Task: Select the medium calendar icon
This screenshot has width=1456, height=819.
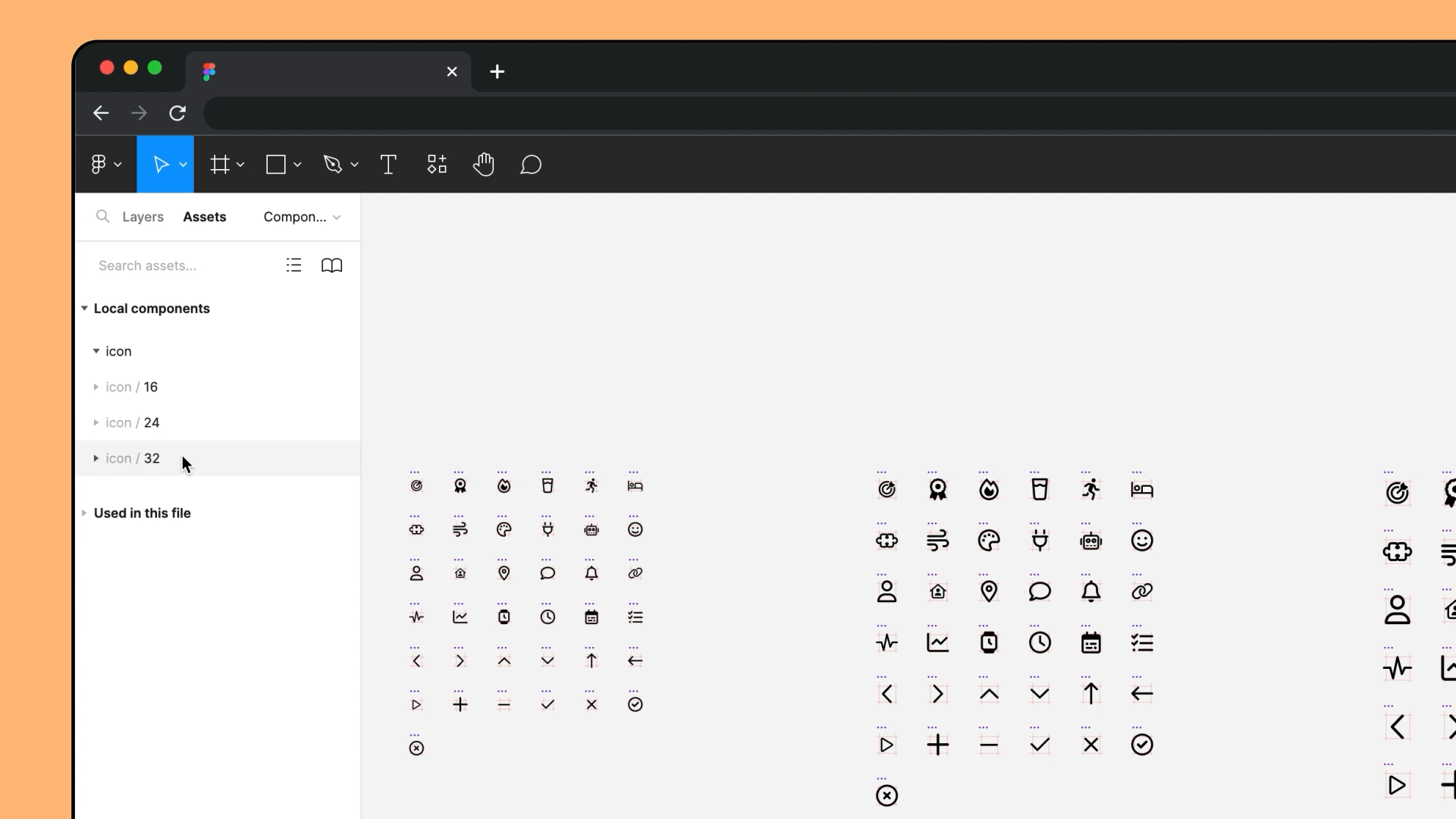Action: click(1091, 643)
